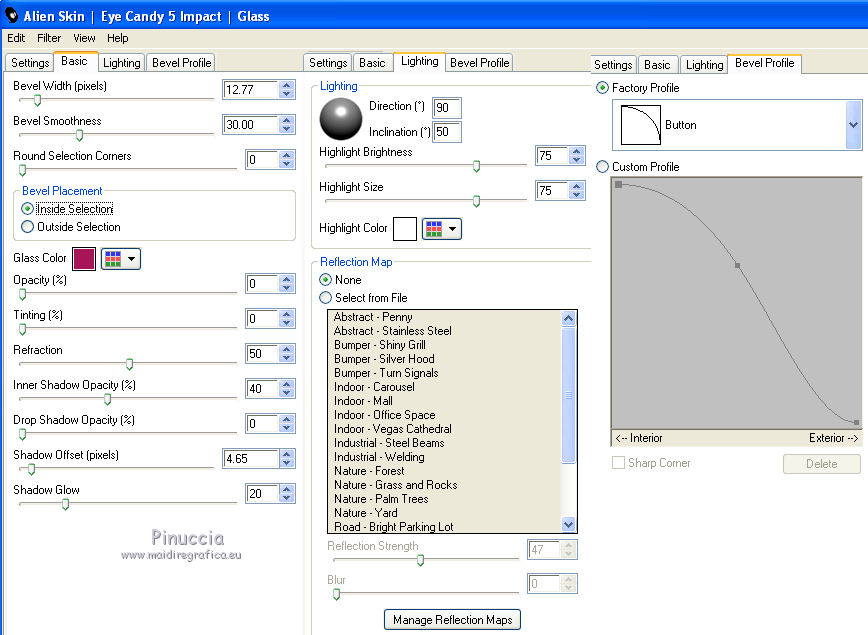The image size is (868, 635).
Task: Click the Manage Reflection Maps button
Action: pos(452,620)
